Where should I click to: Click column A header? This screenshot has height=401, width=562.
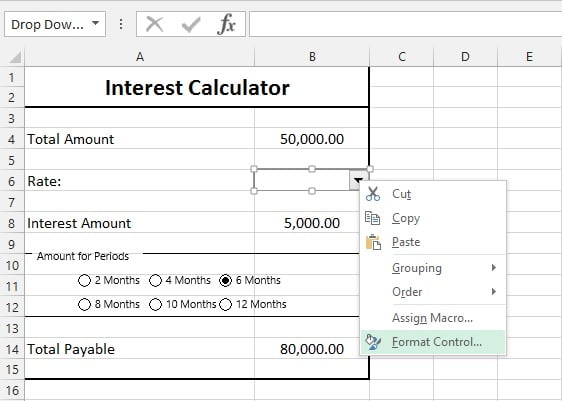pyautogui.click(x=140, y=57)
